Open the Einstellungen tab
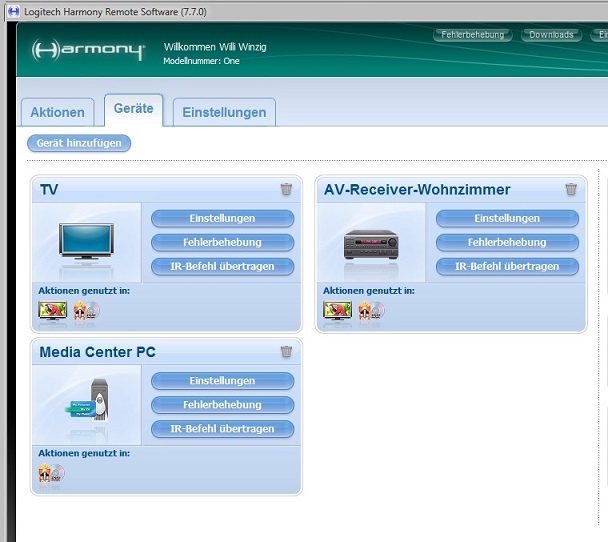Image resolution: width=608 pixels, height=542 pixels. pyautogui.click(x=224, y=112)
